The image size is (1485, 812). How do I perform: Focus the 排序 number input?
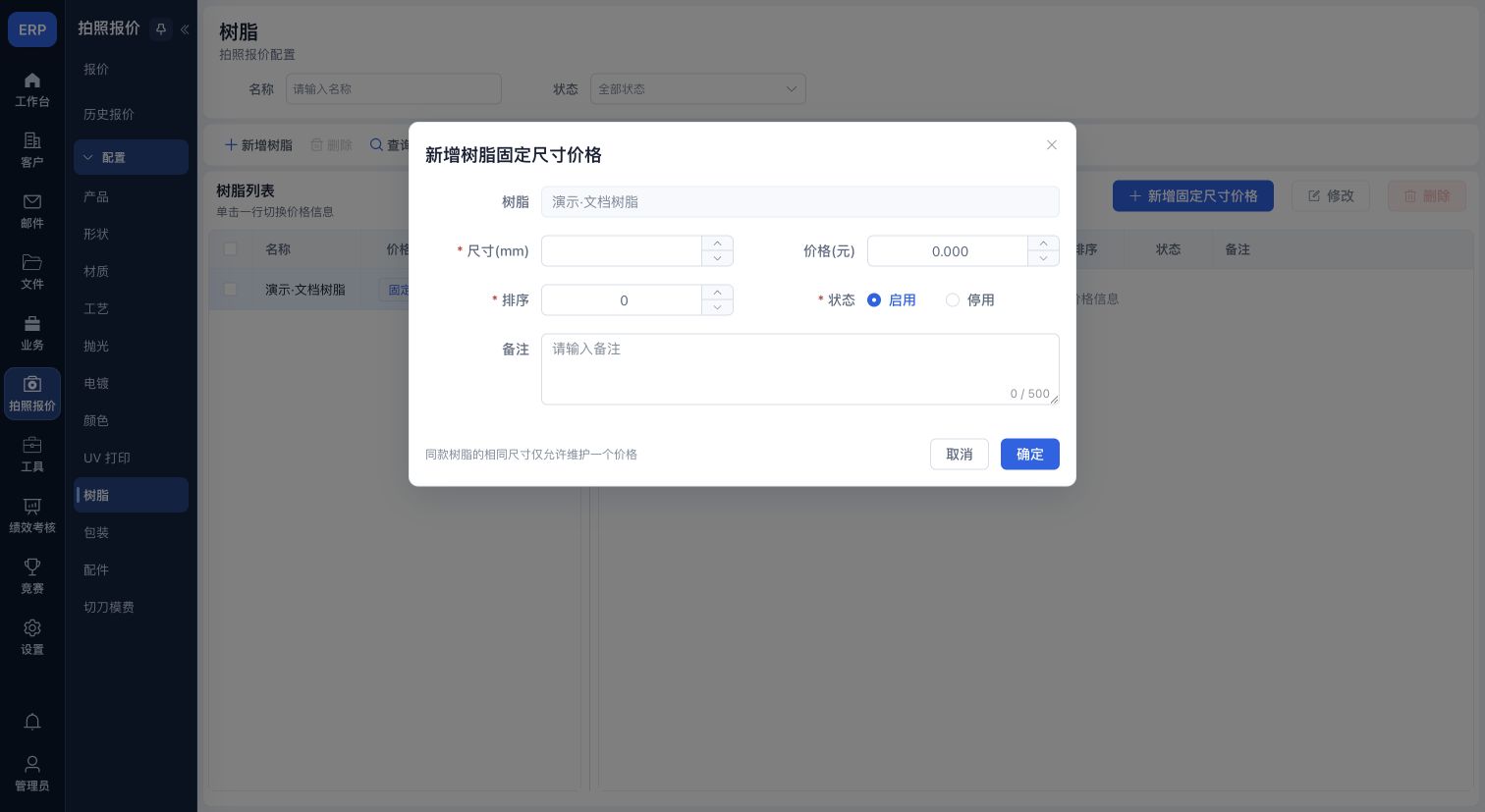[x=622, y=300]
